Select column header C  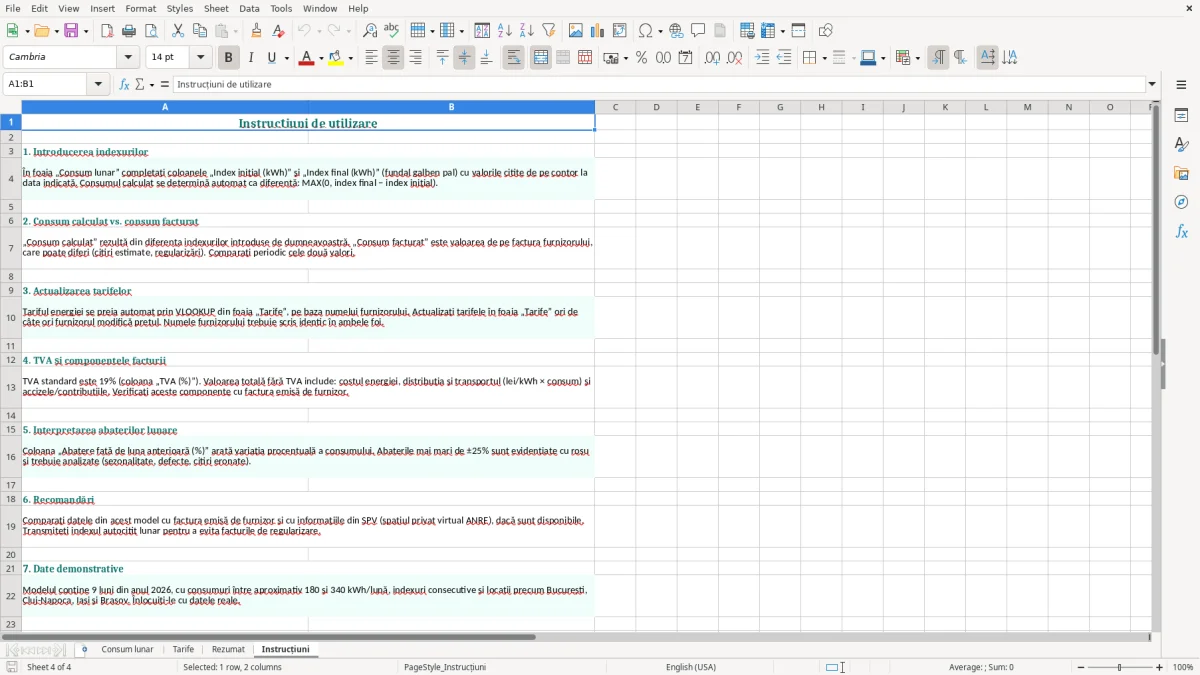615,107
